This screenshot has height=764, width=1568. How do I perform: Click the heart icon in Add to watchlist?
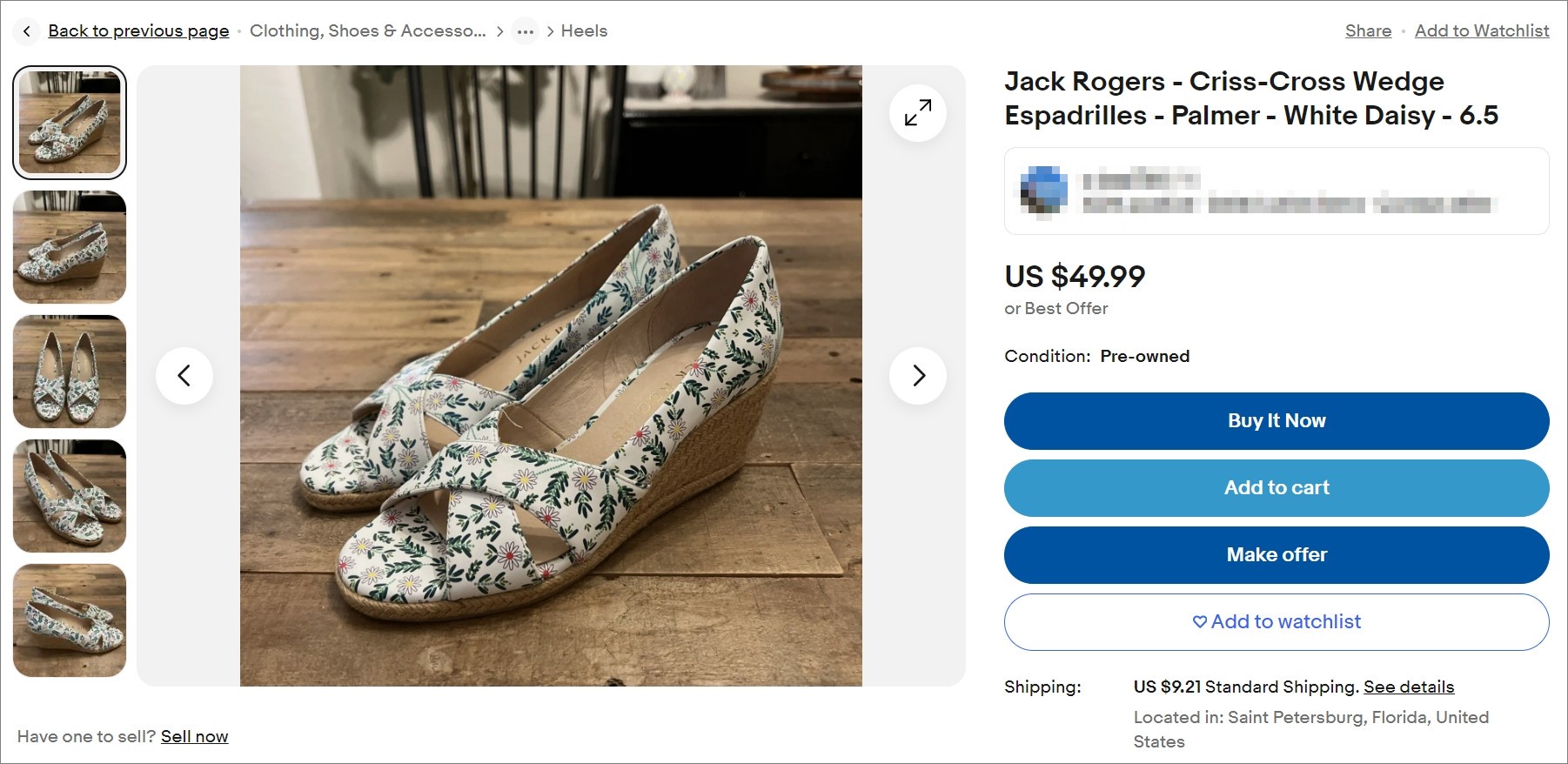(x=1199, y=622)
